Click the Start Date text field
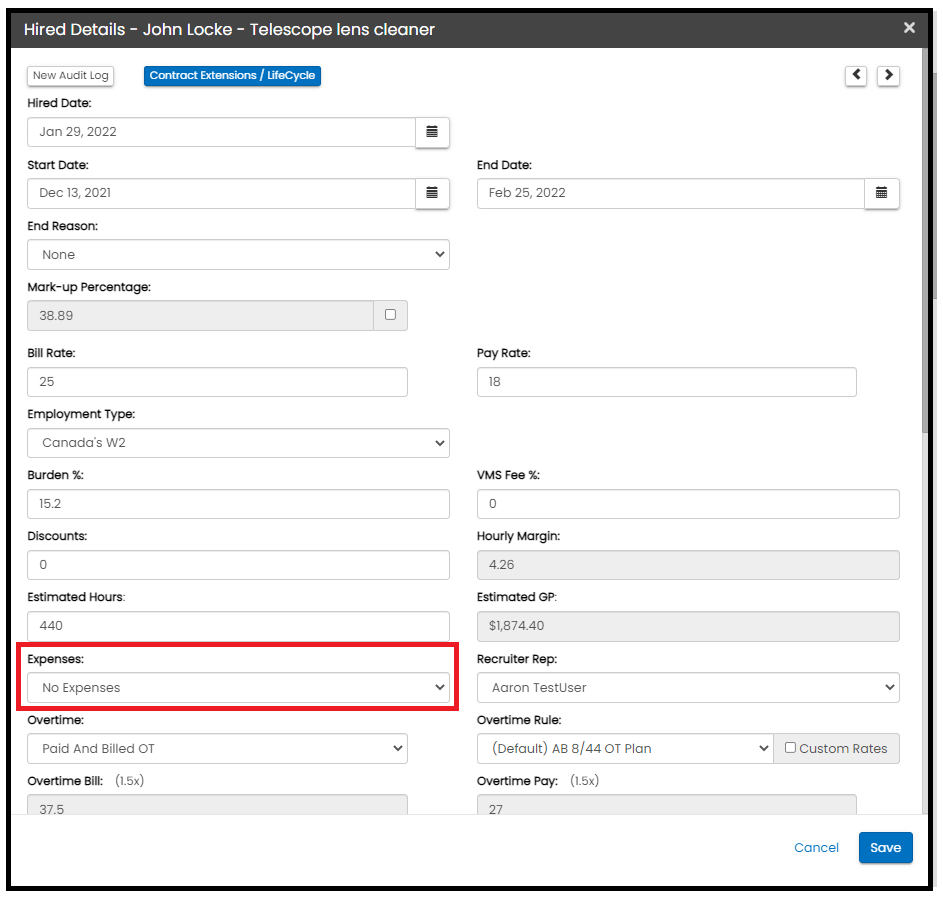 221,193
